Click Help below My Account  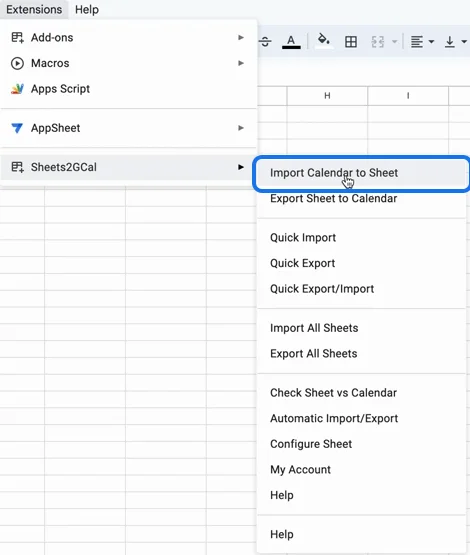pyautogui.click(x=361, y=495)
